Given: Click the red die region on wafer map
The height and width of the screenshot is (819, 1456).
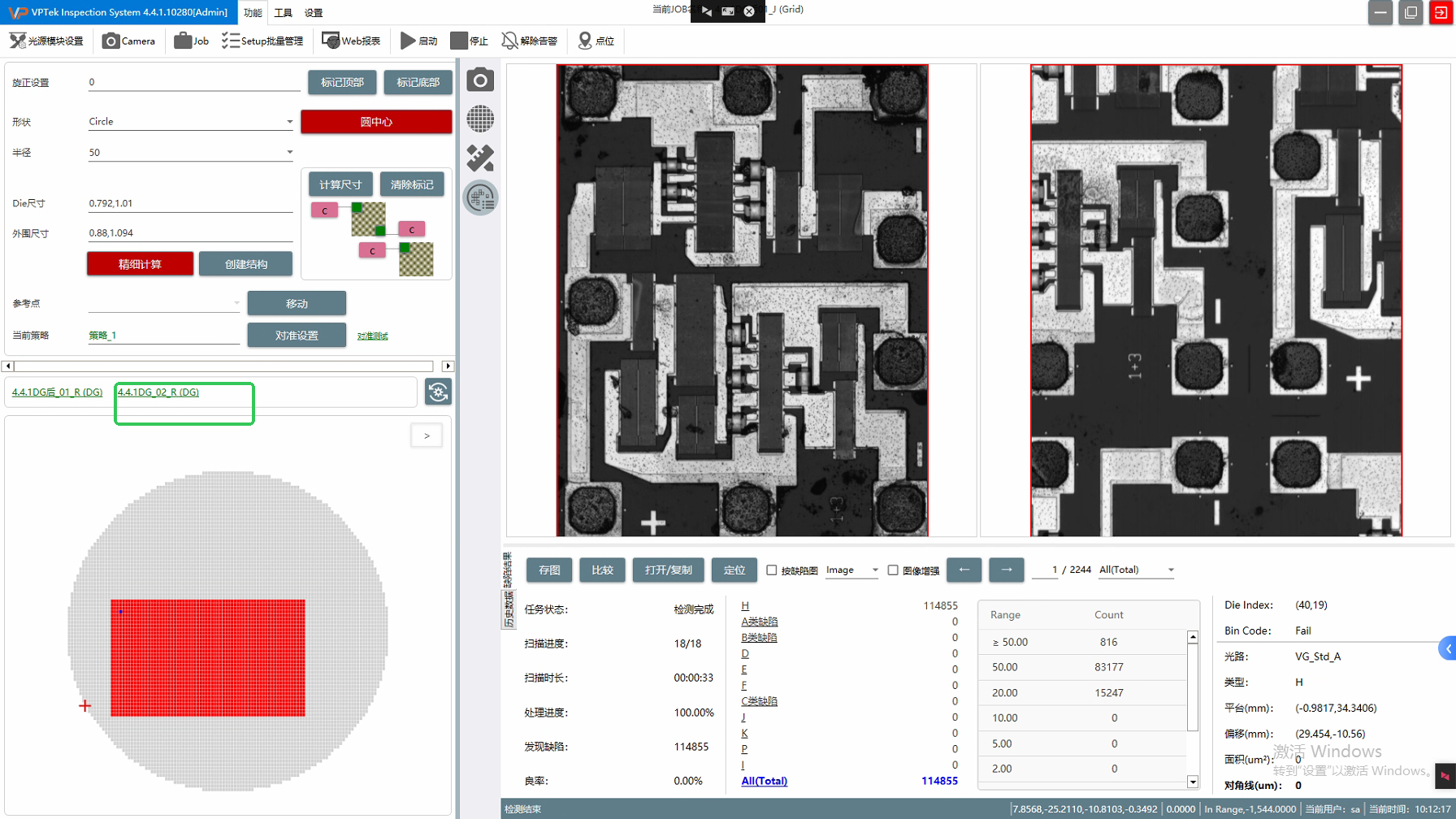Looking at the screenshot, I should [208, 658].
